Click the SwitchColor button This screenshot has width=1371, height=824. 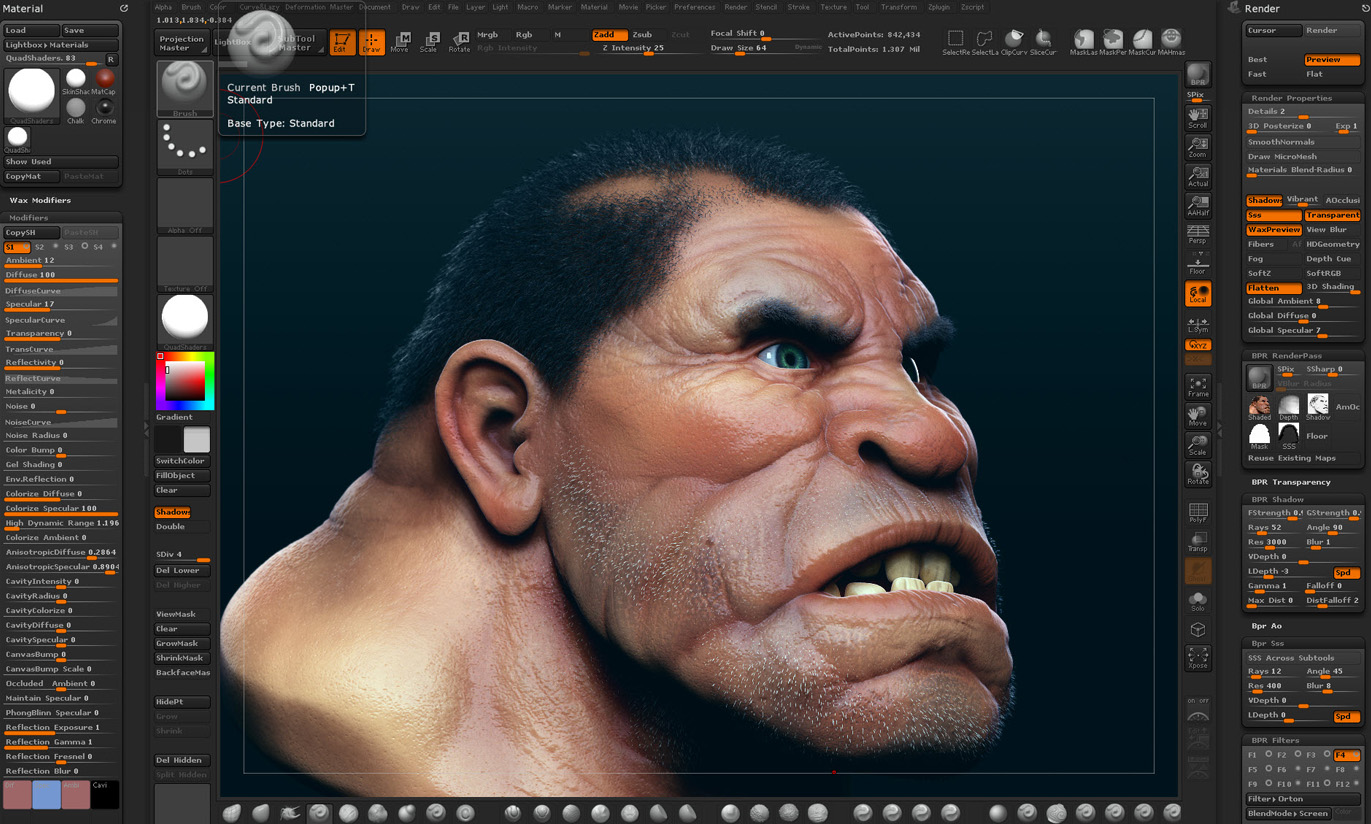coord(182,461)
